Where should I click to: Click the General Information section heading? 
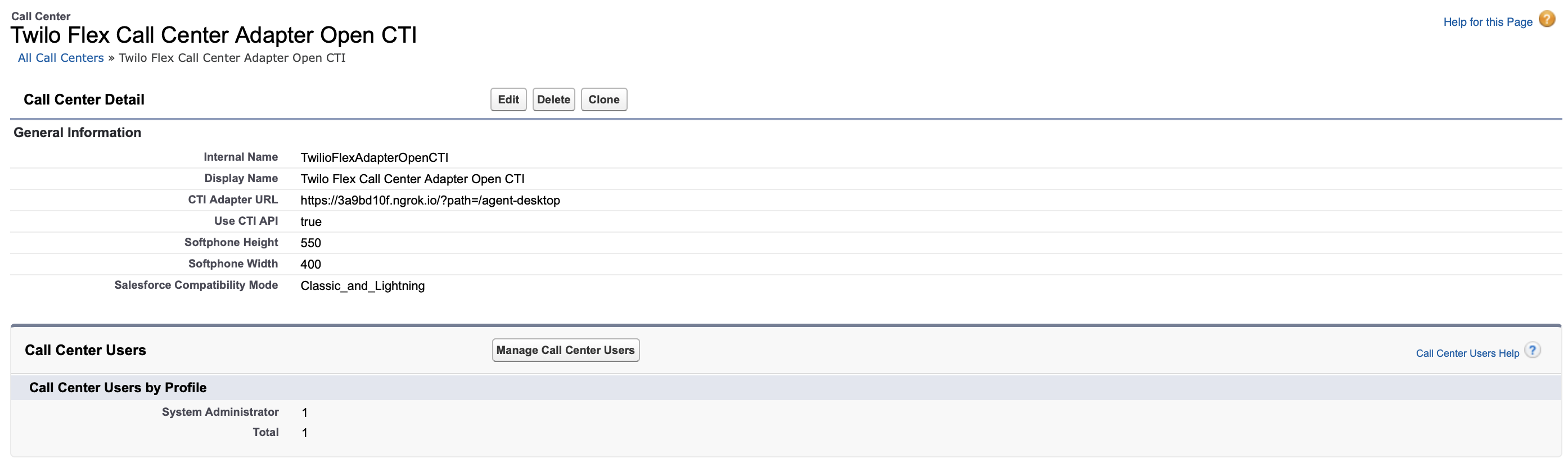pyautogui.click(x=77, y=133)
